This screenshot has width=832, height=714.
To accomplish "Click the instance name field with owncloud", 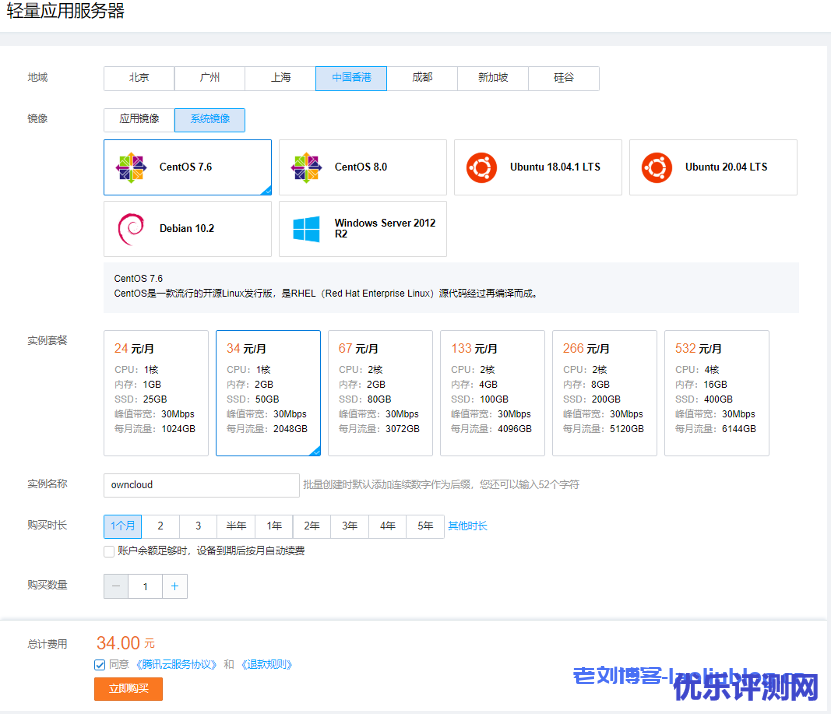I will [201, 485].
